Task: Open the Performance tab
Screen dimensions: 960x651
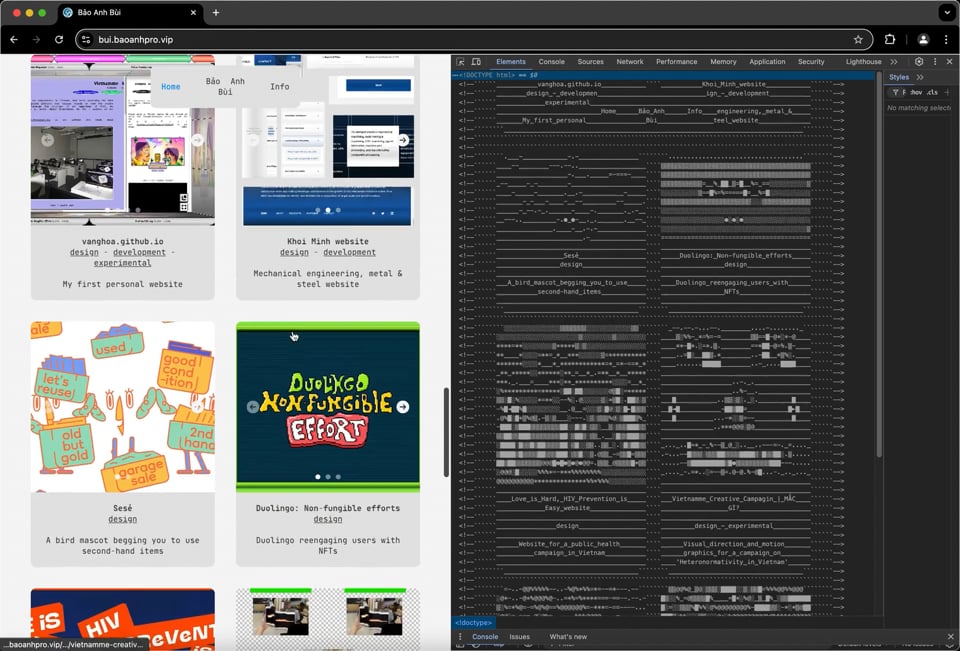Action: click(x=677, y=62)
